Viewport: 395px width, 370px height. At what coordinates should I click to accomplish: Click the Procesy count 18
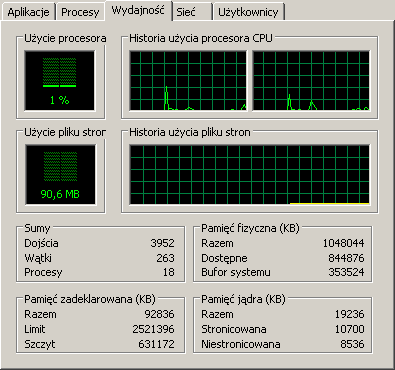(169, 272)
